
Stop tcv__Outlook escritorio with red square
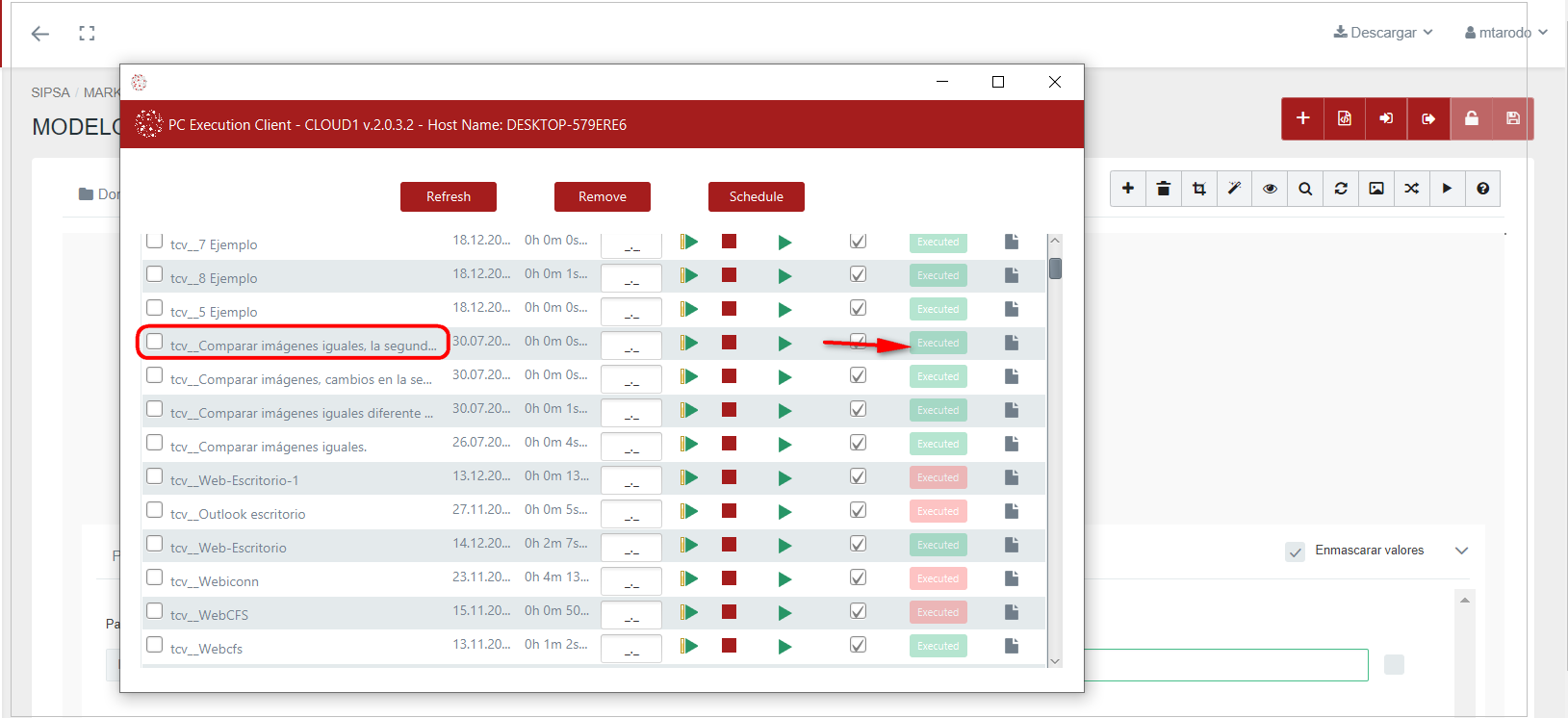click(x=729, y=511)
